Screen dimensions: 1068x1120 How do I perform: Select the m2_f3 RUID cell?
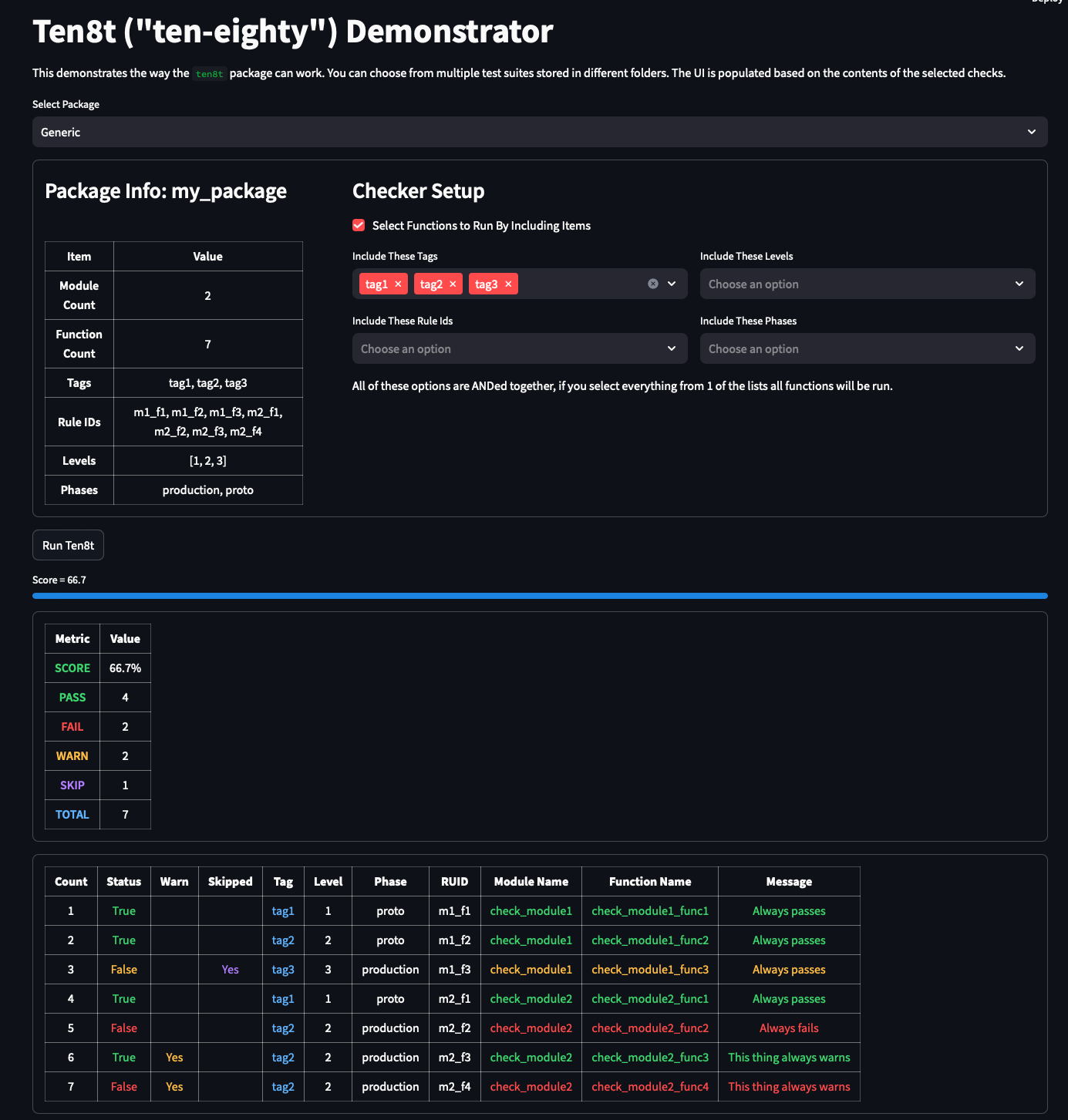455,1058
